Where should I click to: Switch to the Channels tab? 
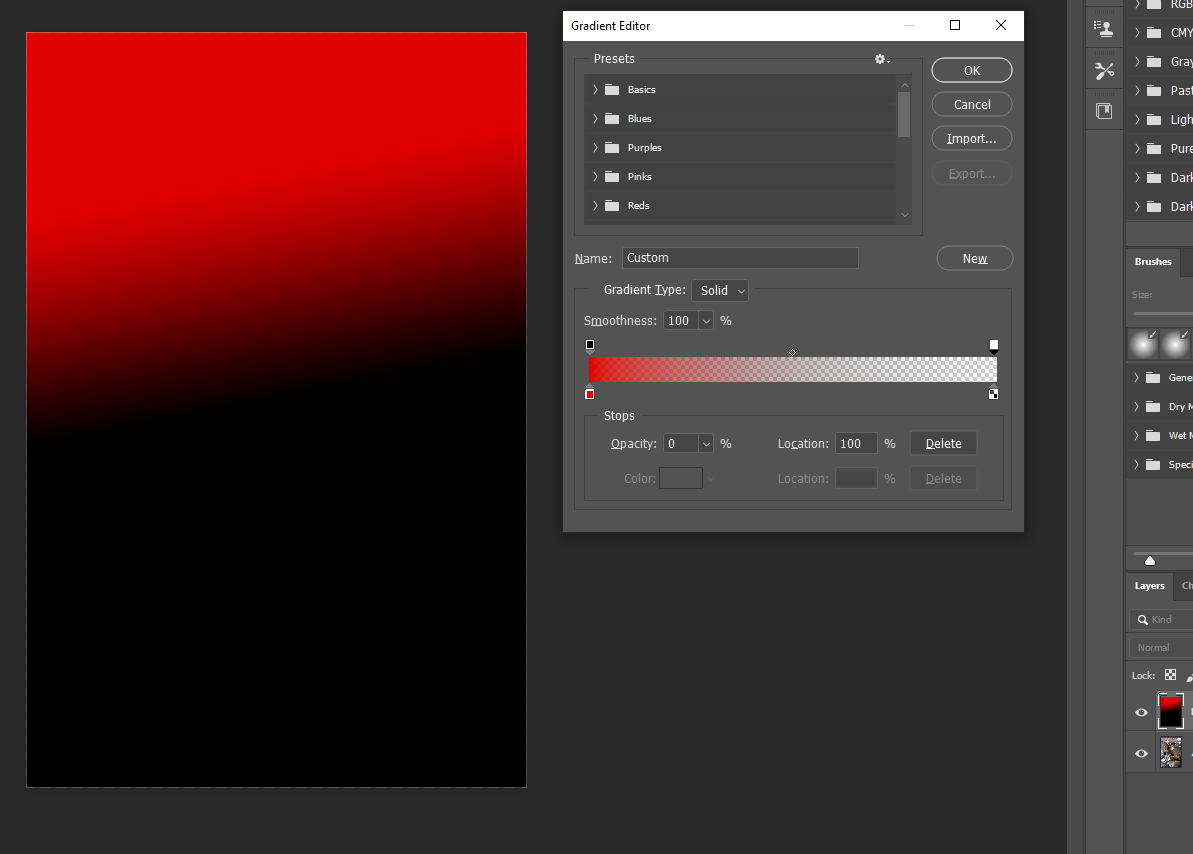[1185, 586]
